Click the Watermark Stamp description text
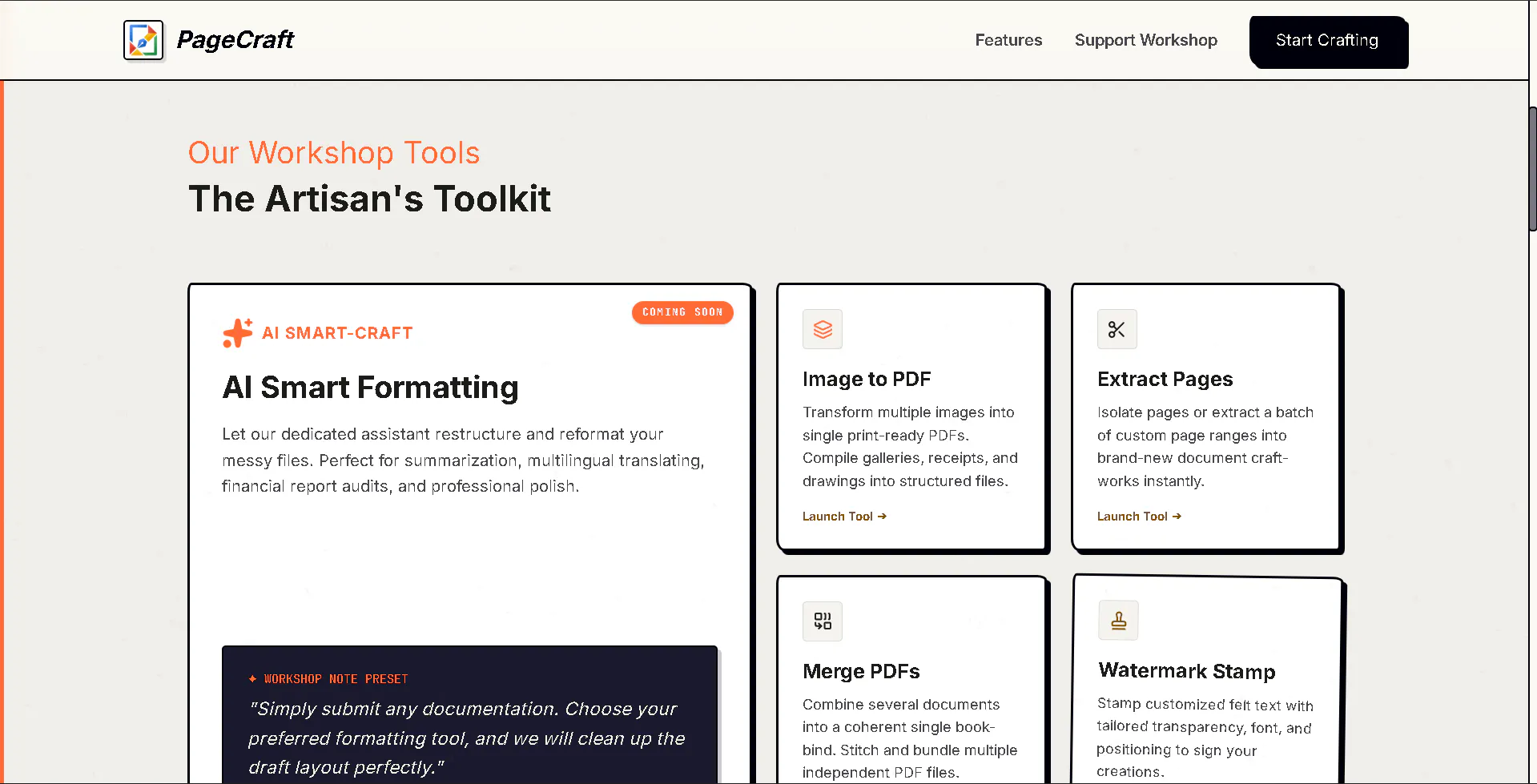Viewport: 1537px width, 784px height. 1205,738
